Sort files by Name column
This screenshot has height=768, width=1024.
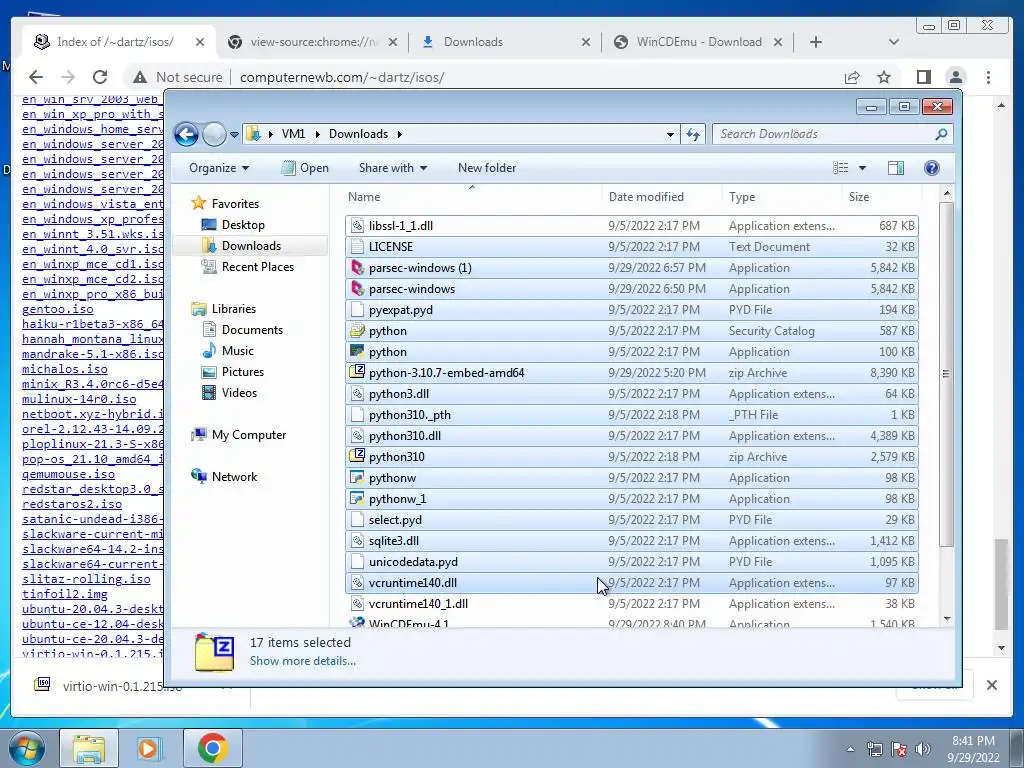[364, 197]
